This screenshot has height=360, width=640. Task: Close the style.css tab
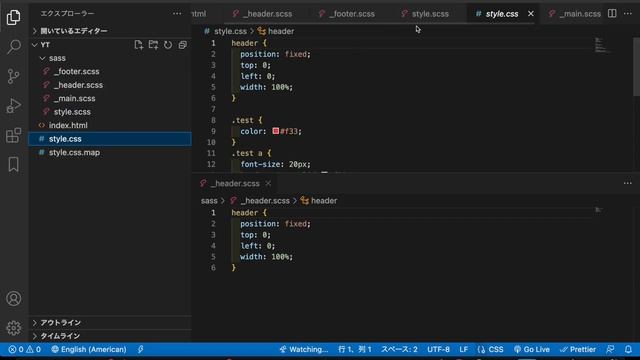pos(531,13)
